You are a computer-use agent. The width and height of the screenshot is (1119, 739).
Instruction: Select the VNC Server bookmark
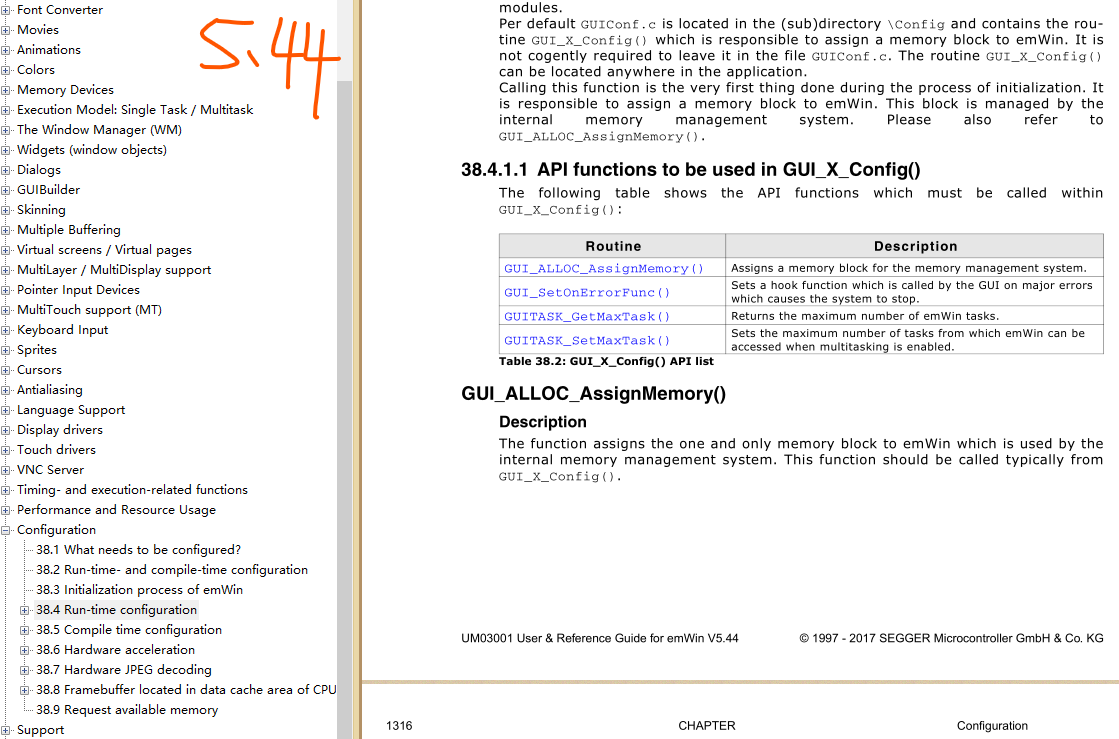tap(51, 469)
